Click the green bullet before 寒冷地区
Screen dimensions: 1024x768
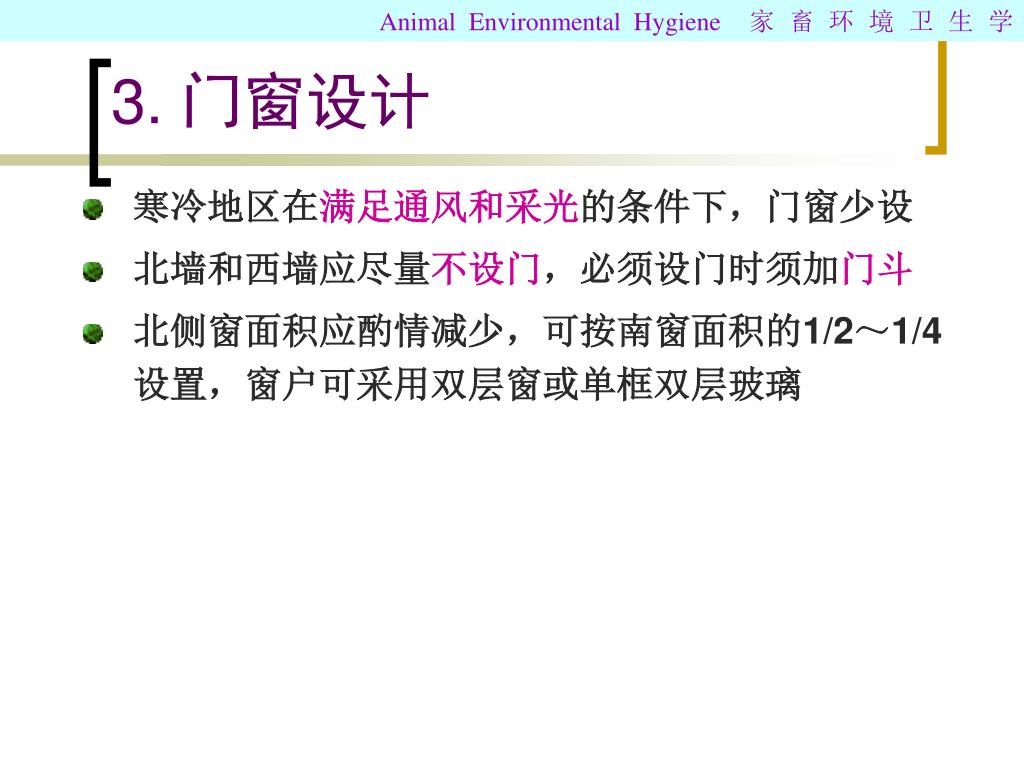click(93, 210)
